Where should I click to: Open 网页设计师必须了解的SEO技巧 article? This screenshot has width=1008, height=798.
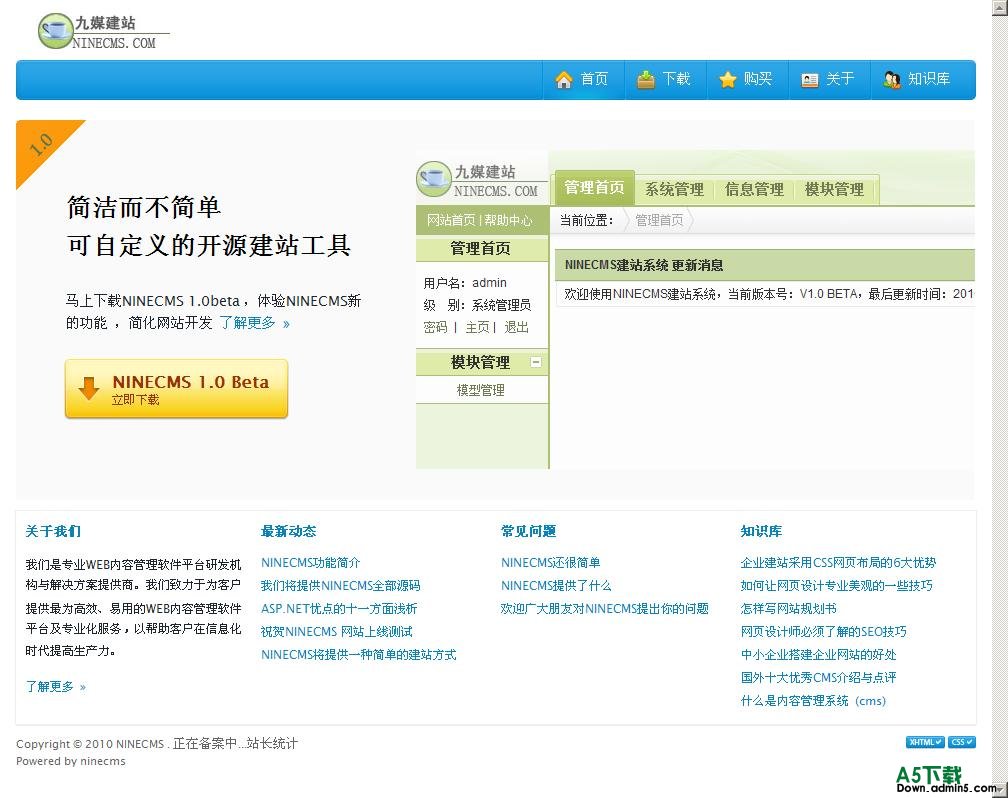pos(823,632)
